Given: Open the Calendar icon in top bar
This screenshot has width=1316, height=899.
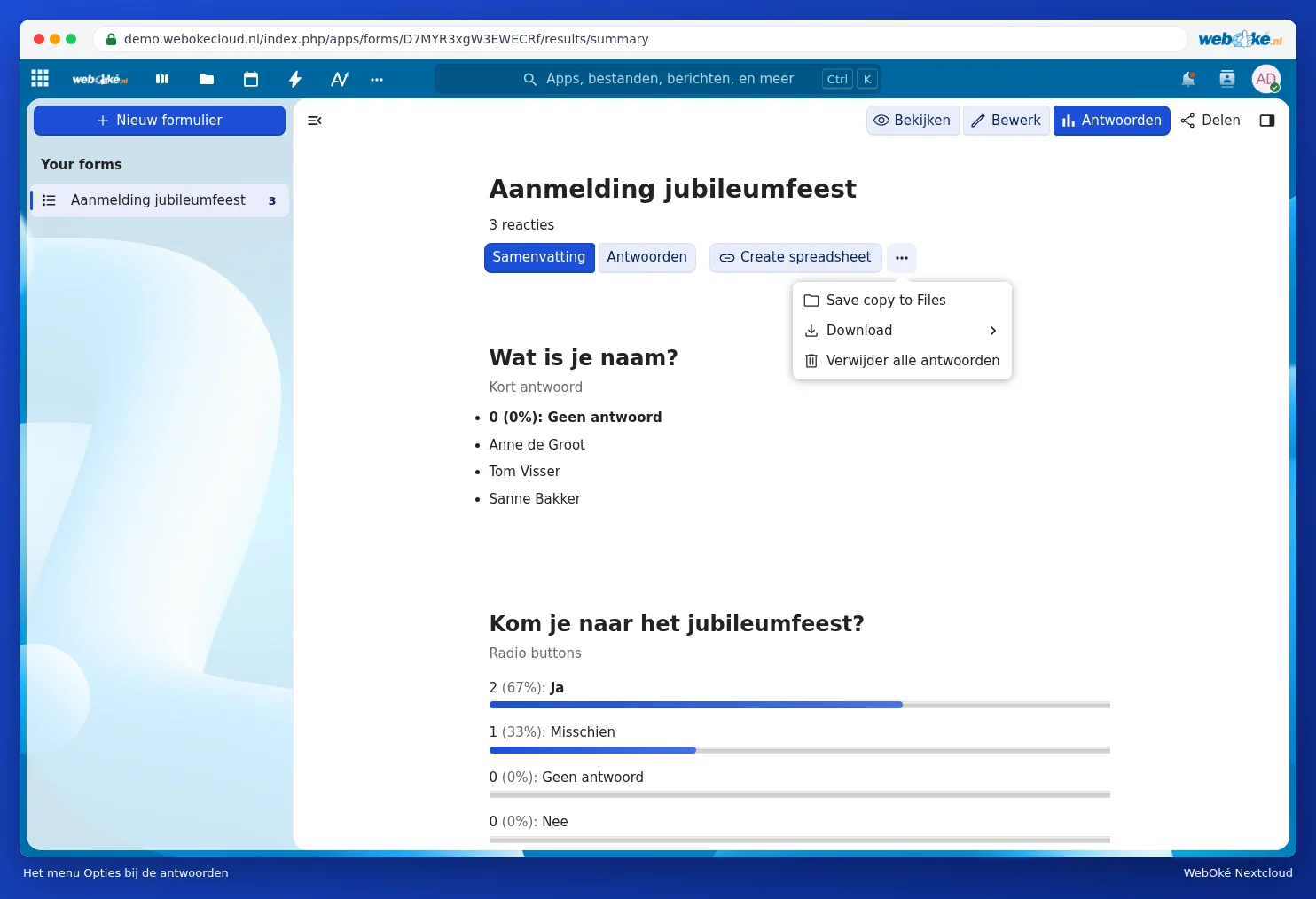Looking at the screenshot, I should (x=251, y=79).
